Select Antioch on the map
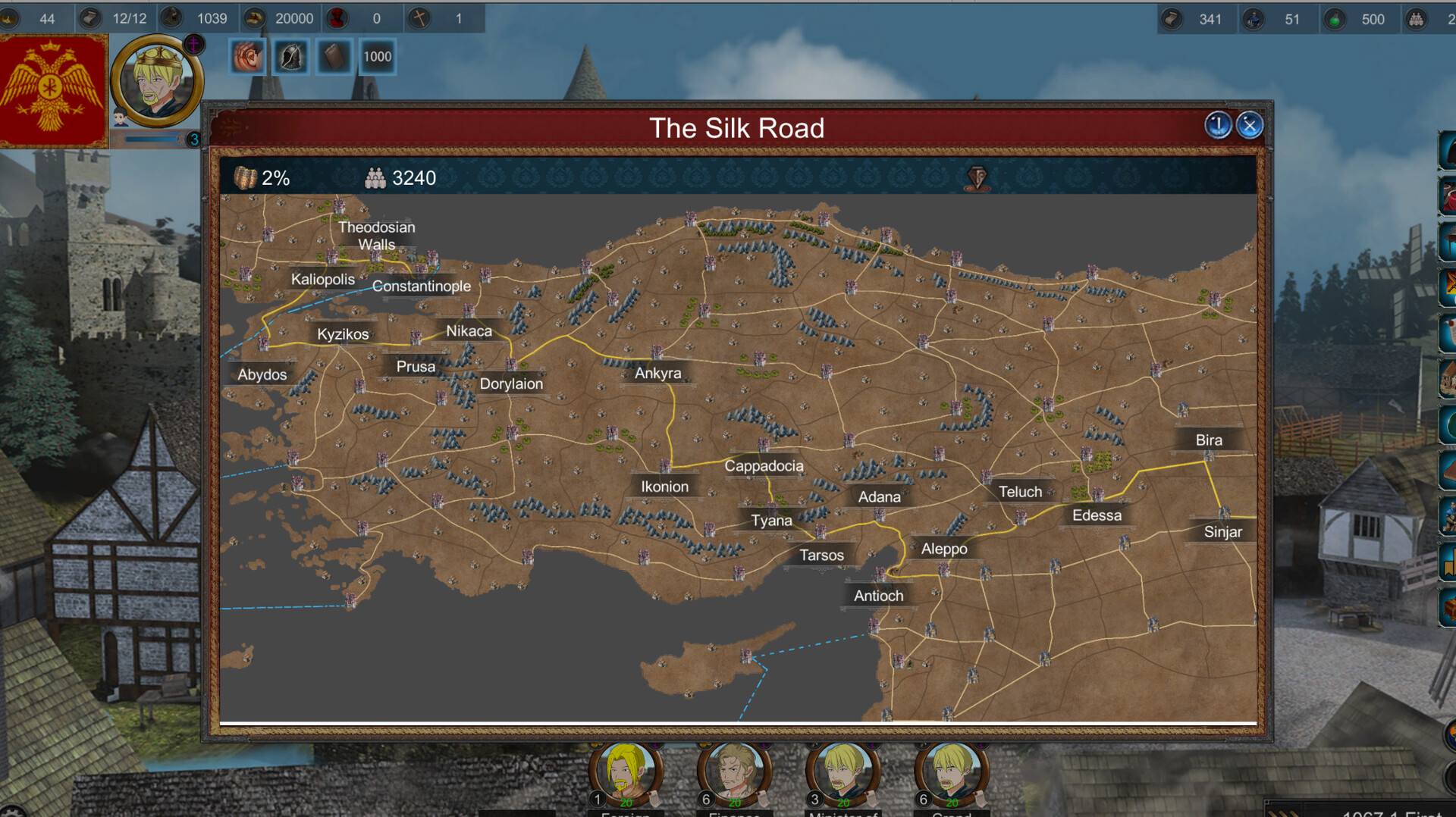This screenshot has height=817, width=1456. point(878,596)
